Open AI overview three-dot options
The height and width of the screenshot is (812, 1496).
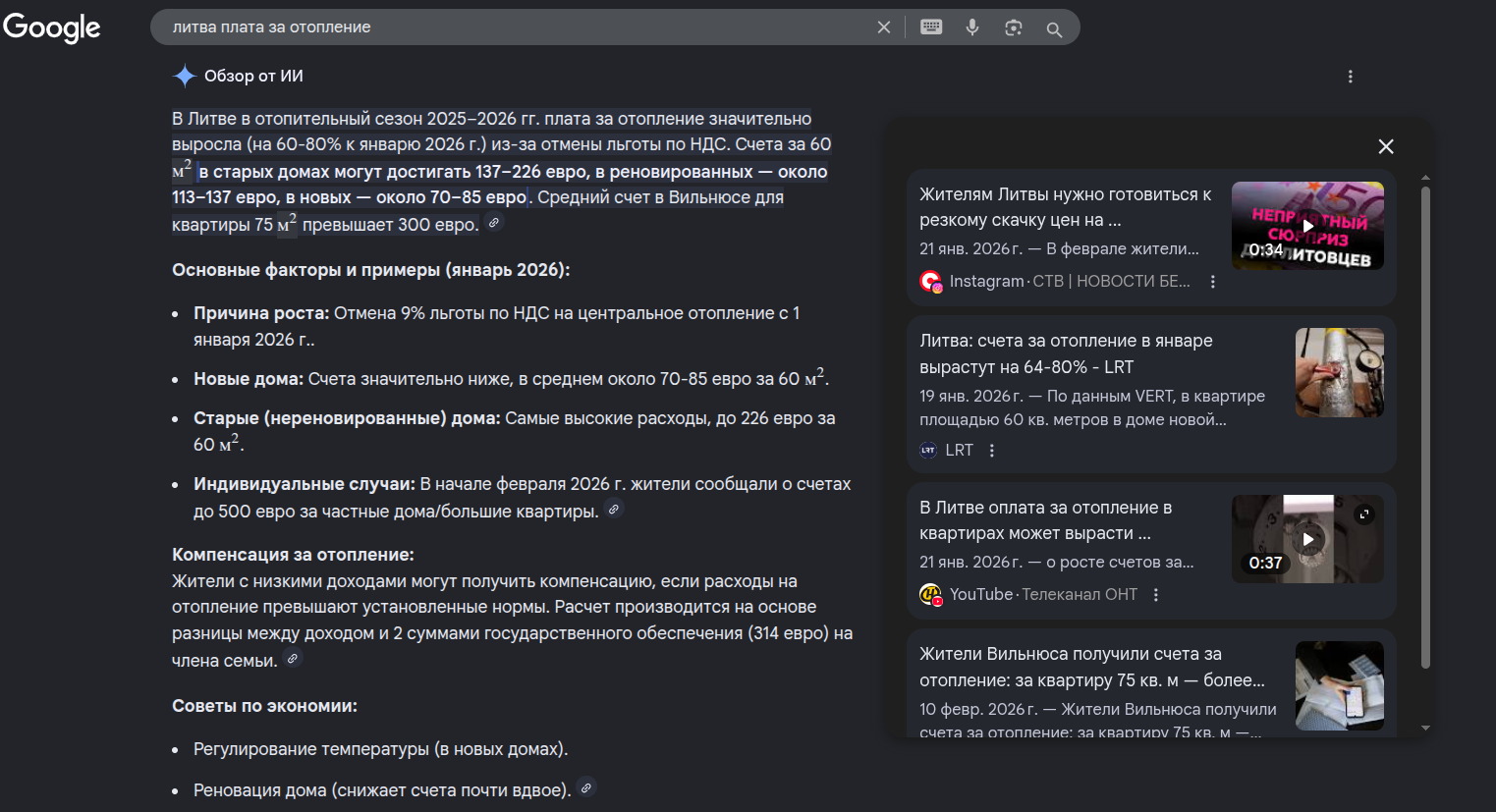point(1351,77)
